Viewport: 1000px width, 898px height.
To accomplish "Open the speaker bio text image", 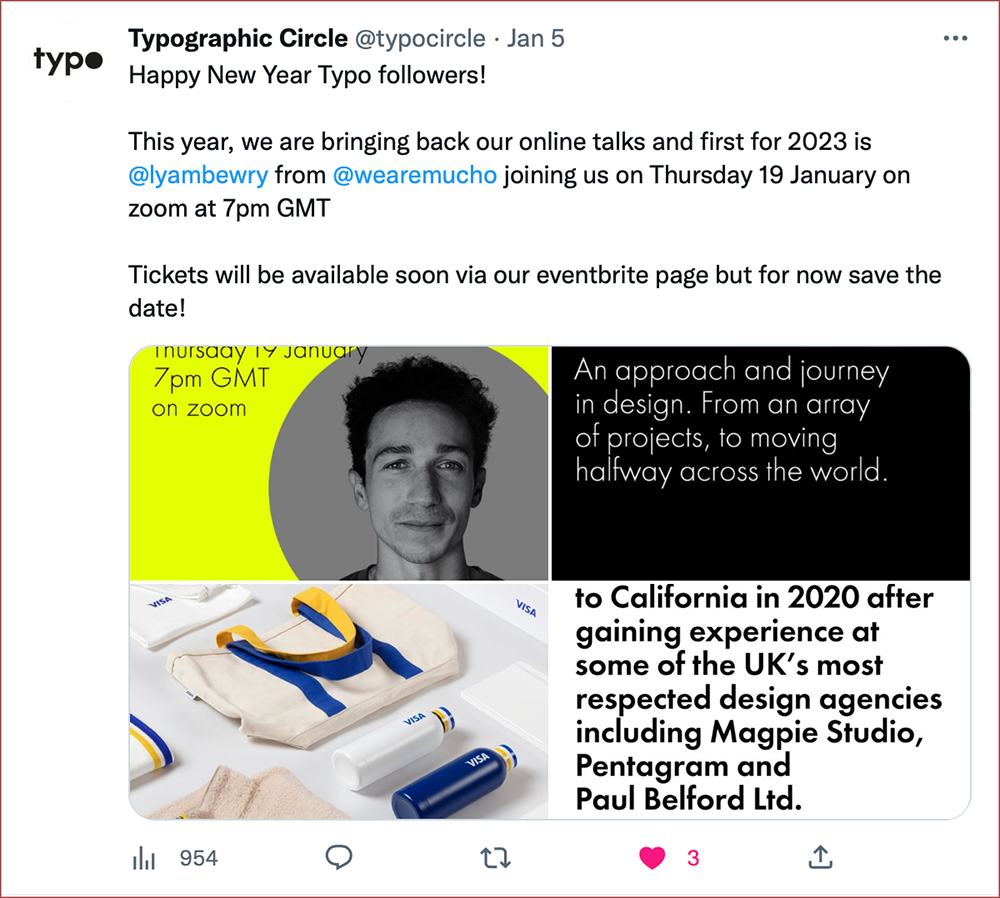I will (760, 701).
